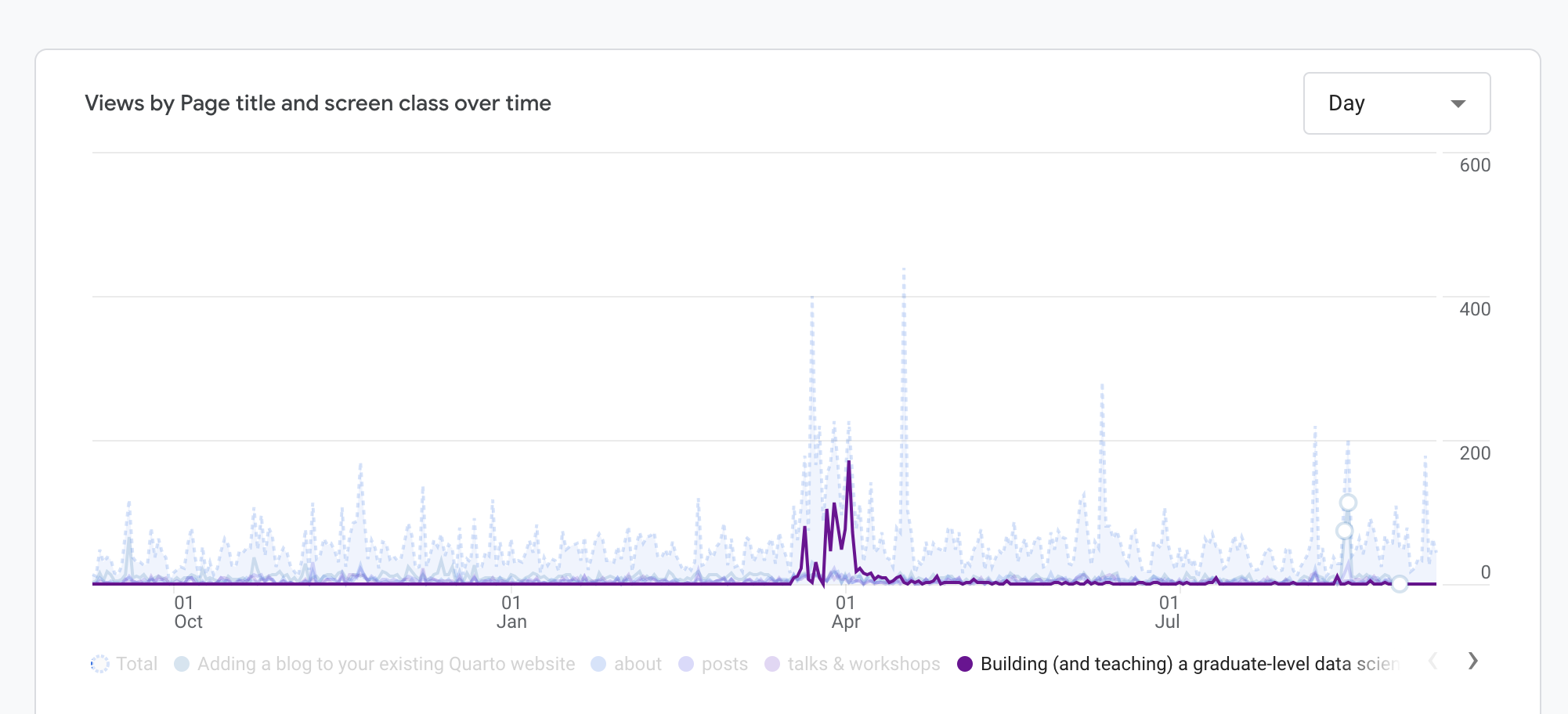This screenshot has height=714, width=1568.
Task: Click the circle marker on the baseline
Action: coord(1400,584)
